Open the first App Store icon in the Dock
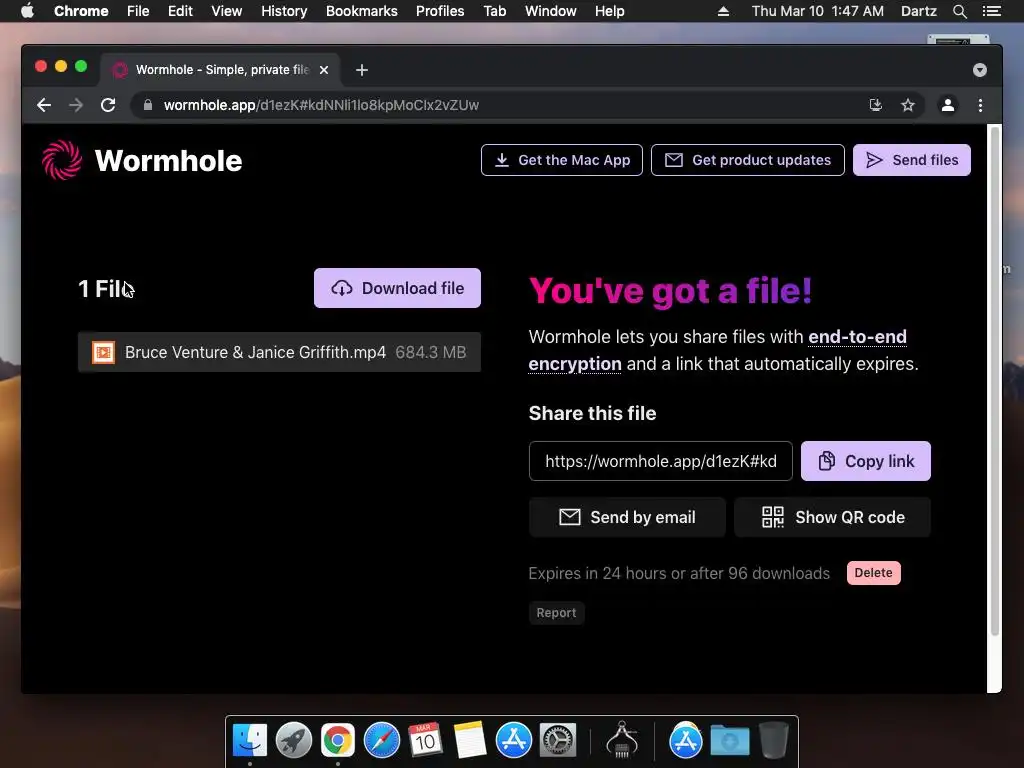 (513, 741)
